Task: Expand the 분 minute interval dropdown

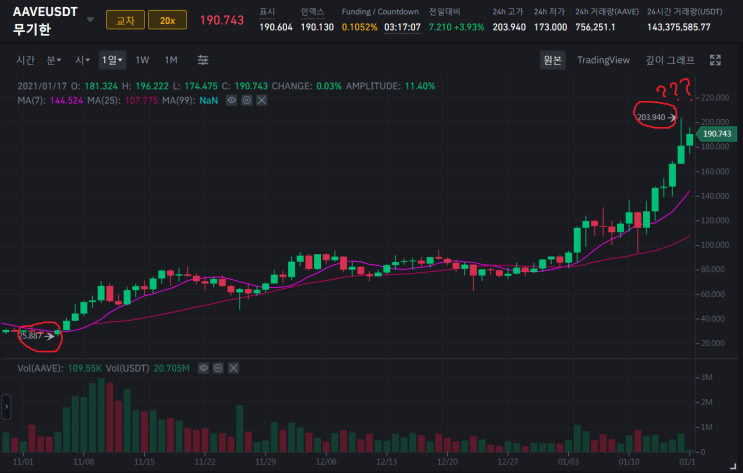Action: pos(54,60)
